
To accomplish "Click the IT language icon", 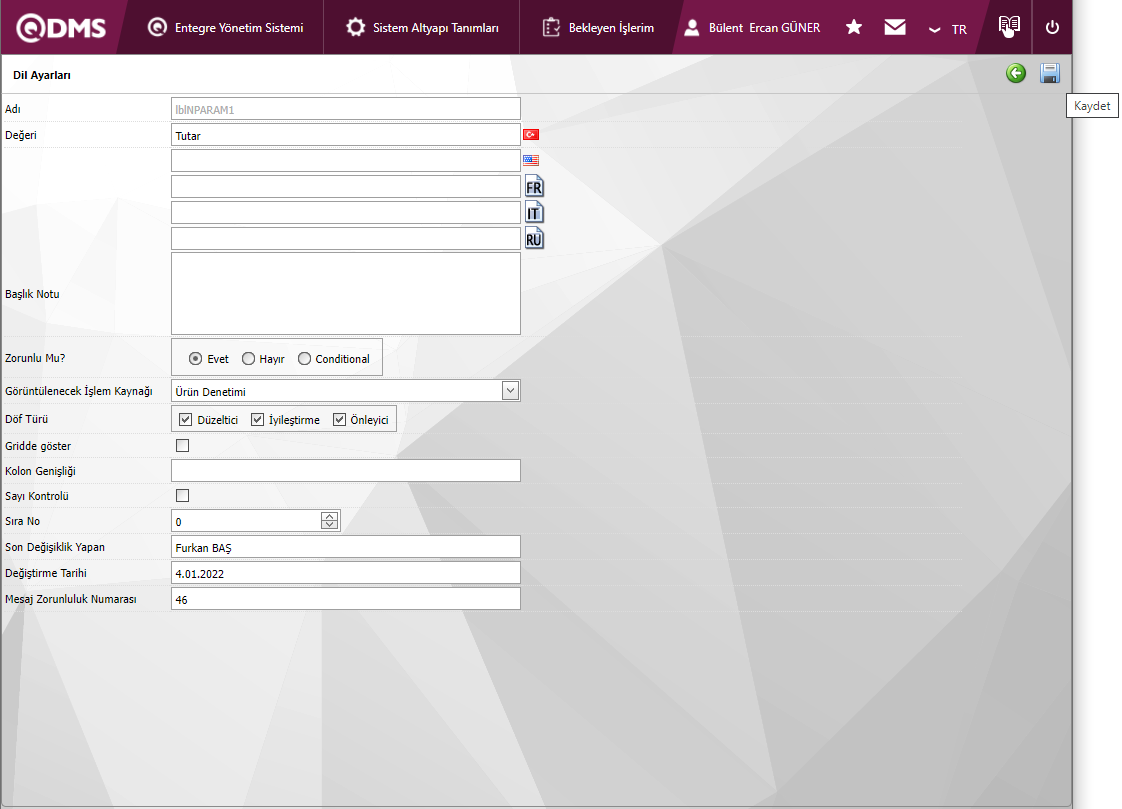I will (x=534, y=212).
